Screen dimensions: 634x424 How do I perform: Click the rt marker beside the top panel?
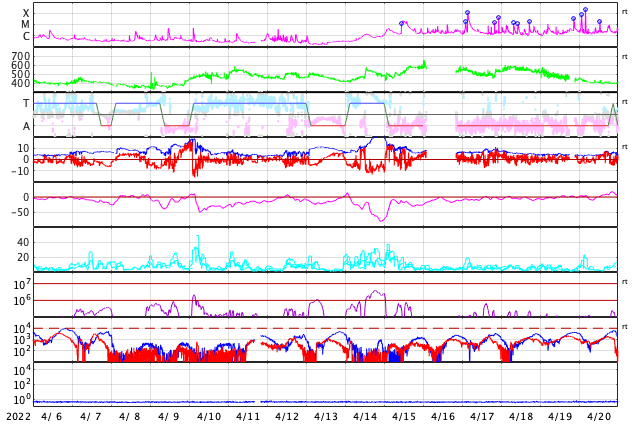coord(625,12)
